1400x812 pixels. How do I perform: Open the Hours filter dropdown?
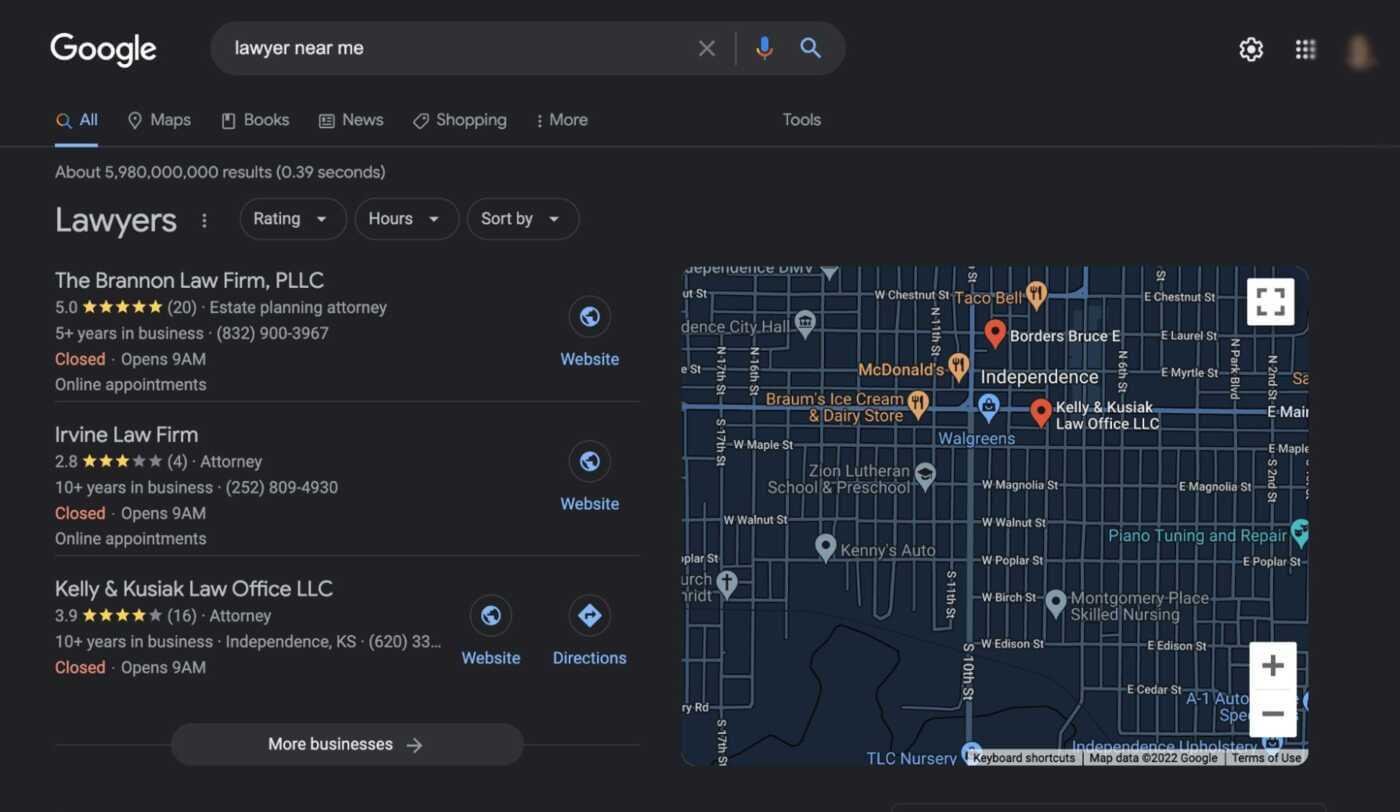[406, 218]
